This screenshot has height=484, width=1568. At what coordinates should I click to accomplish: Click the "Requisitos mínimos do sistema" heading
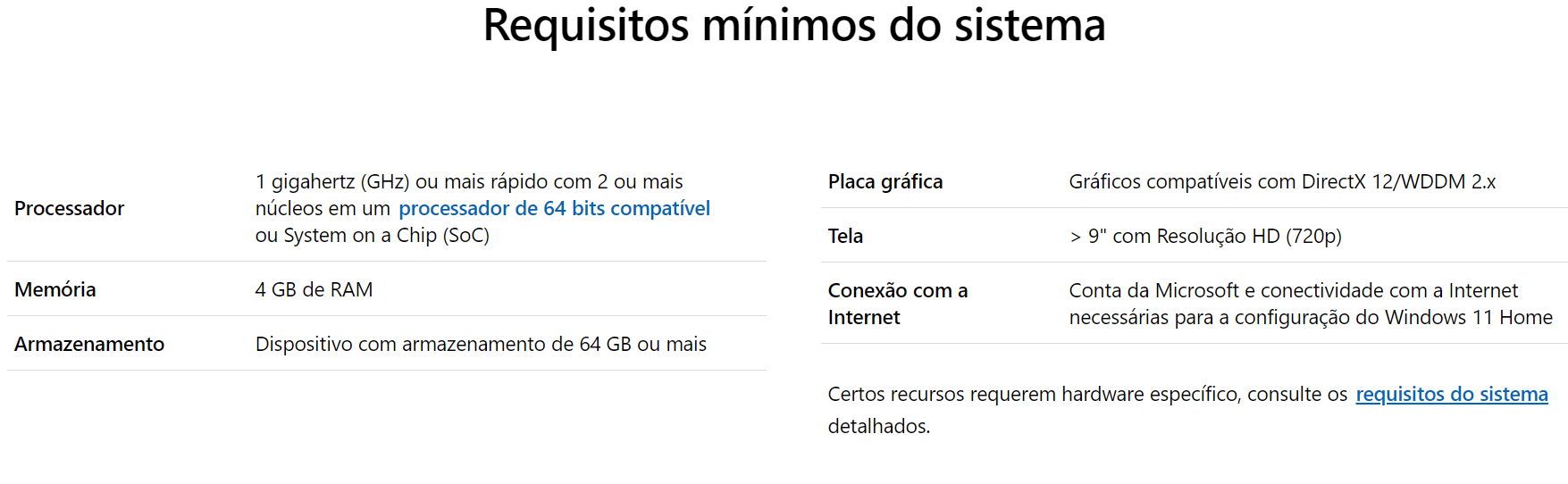tap(793, 25)
